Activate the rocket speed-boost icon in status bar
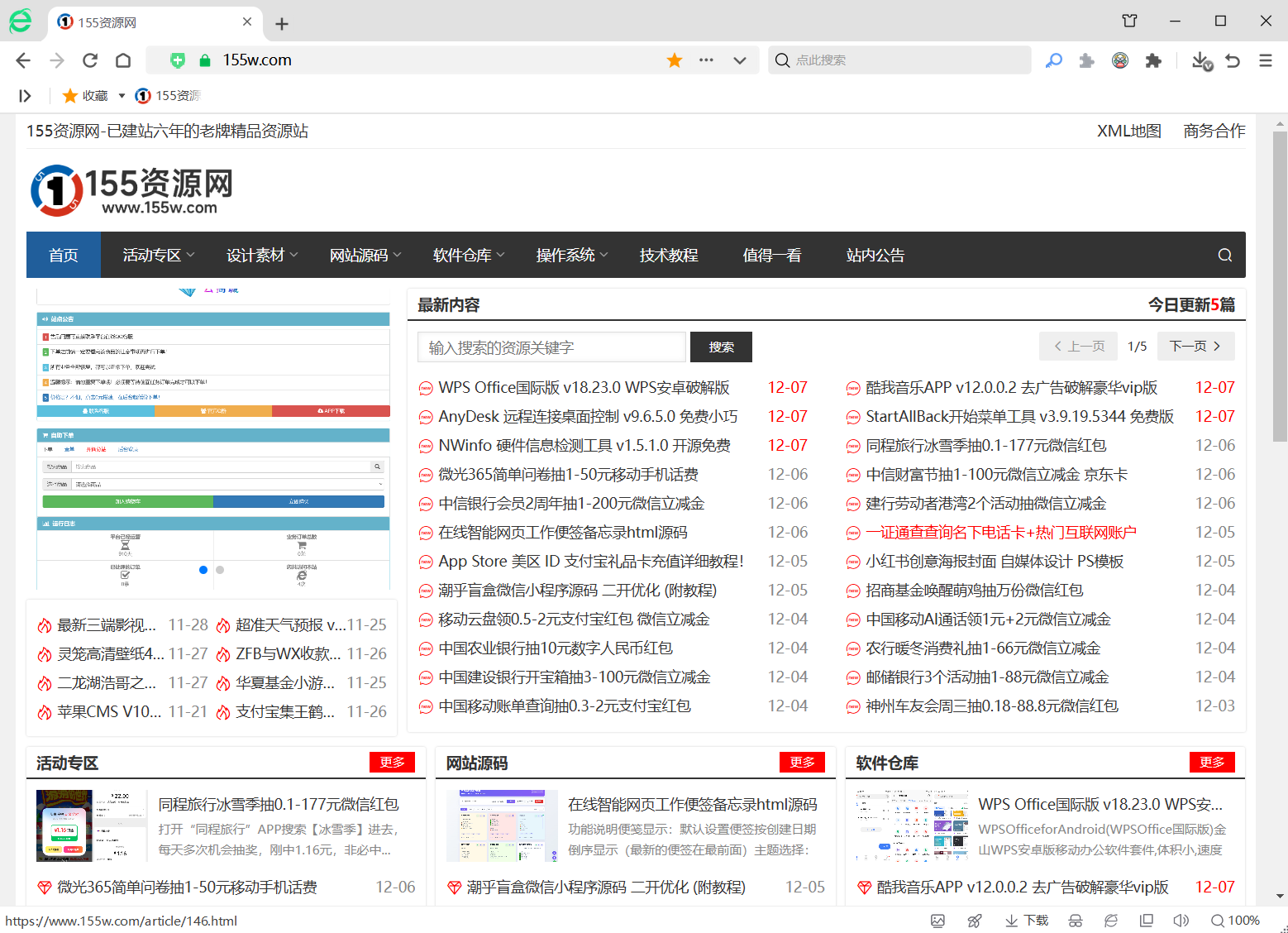This screenshot has width=1288, height=933. pos(974,920)
